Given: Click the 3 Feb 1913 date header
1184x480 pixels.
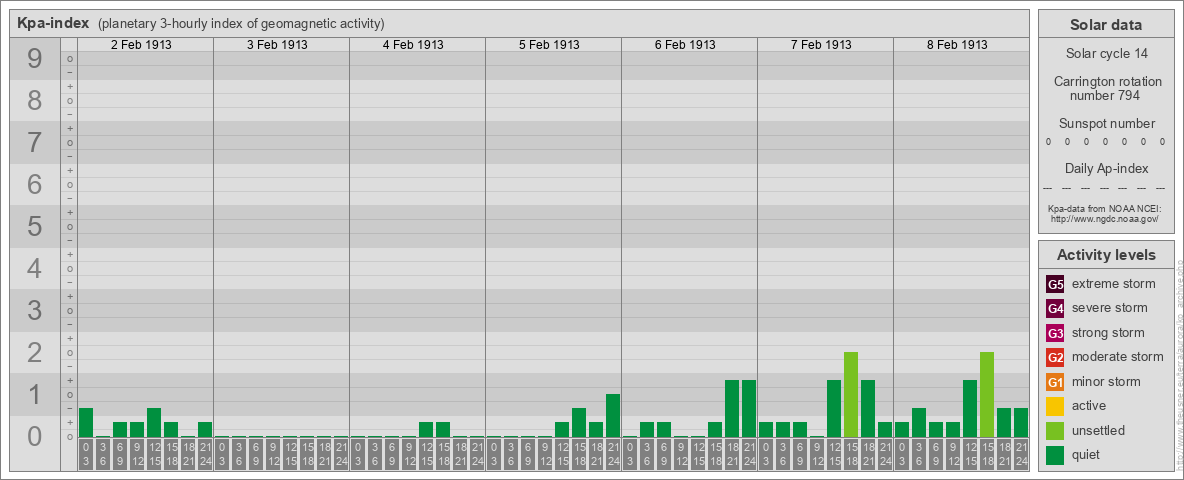Looking at the screenshot, I should pos(277,45).
